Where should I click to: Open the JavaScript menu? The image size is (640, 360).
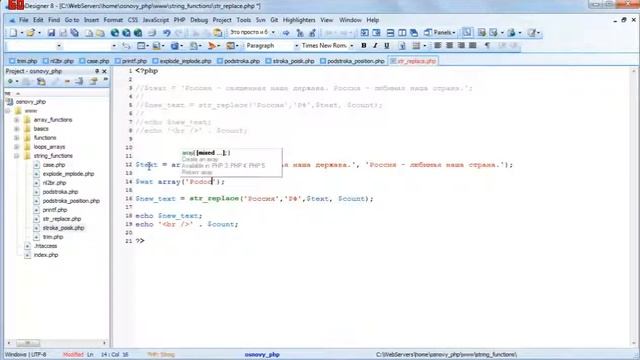pos(156,20)
